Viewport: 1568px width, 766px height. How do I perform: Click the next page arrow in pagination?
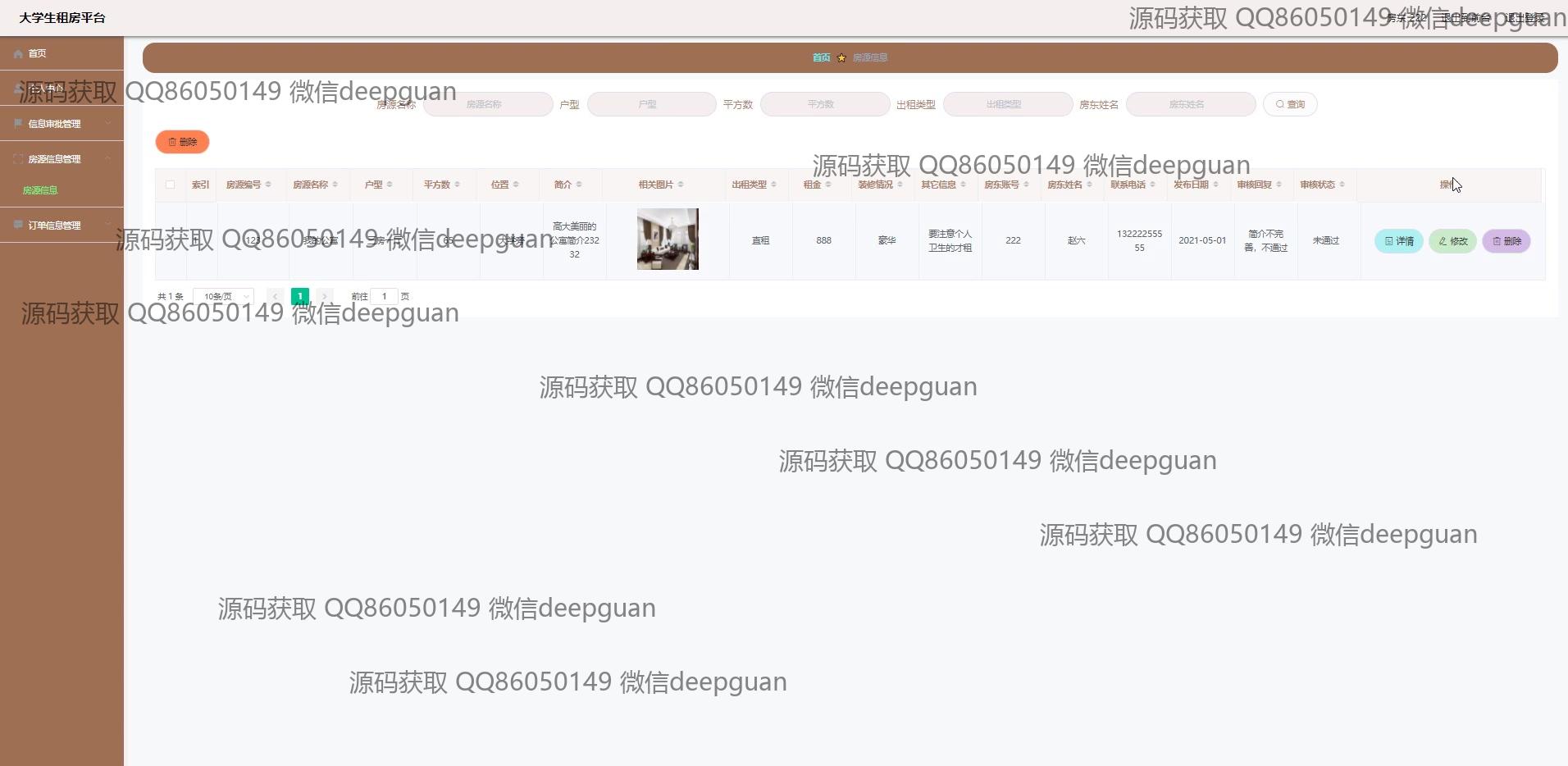click(325, 296)
